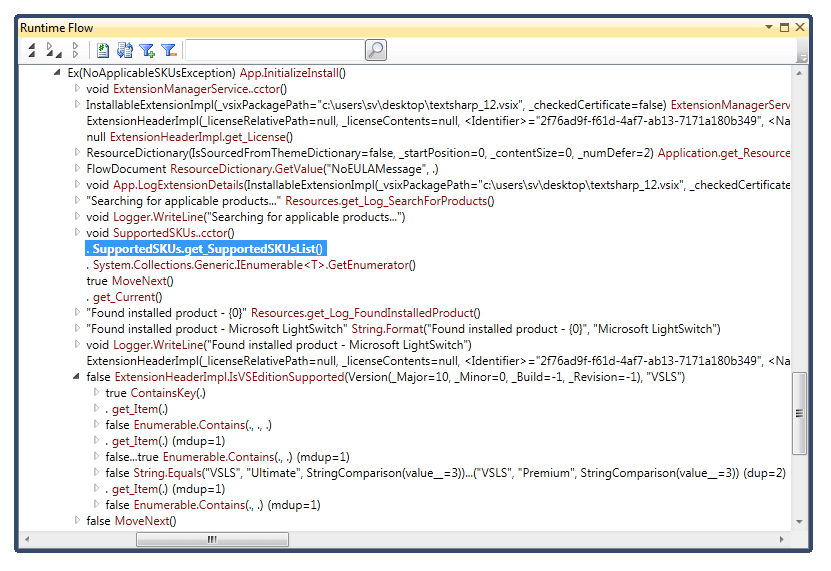
Task: Expand the void ExtensionManagerService..cctor() node
Action: coord(77,88)
